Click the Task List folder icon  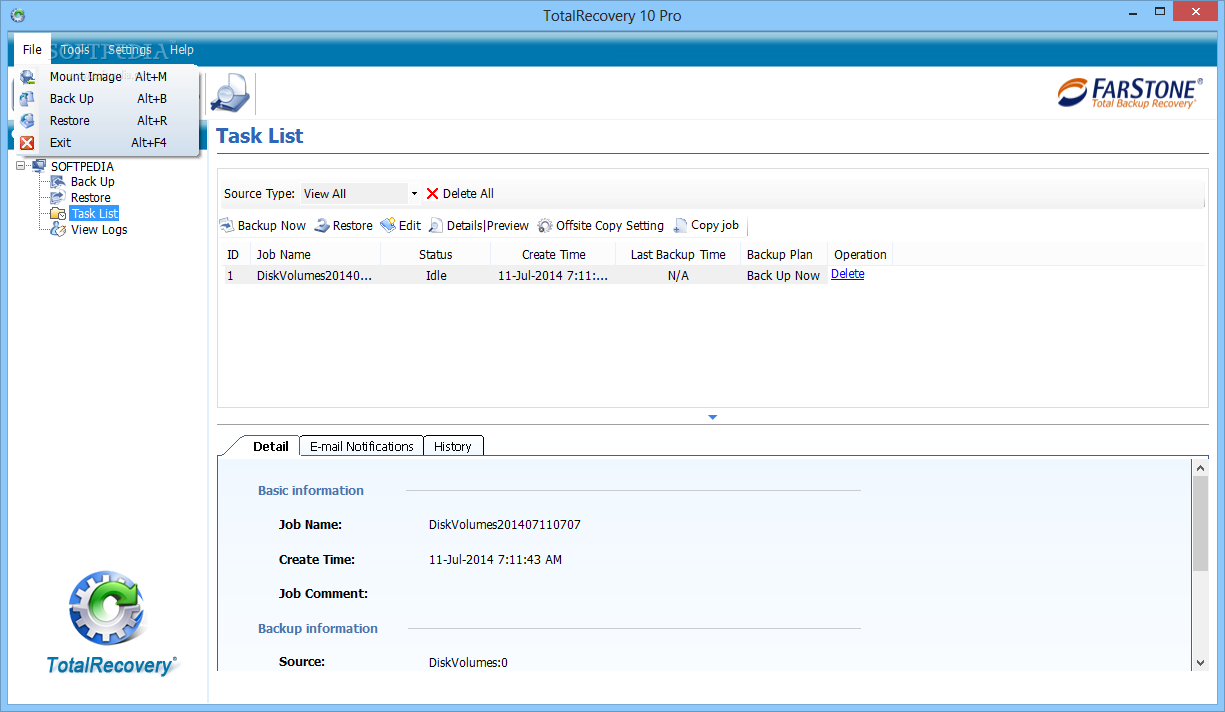point(59,214)
